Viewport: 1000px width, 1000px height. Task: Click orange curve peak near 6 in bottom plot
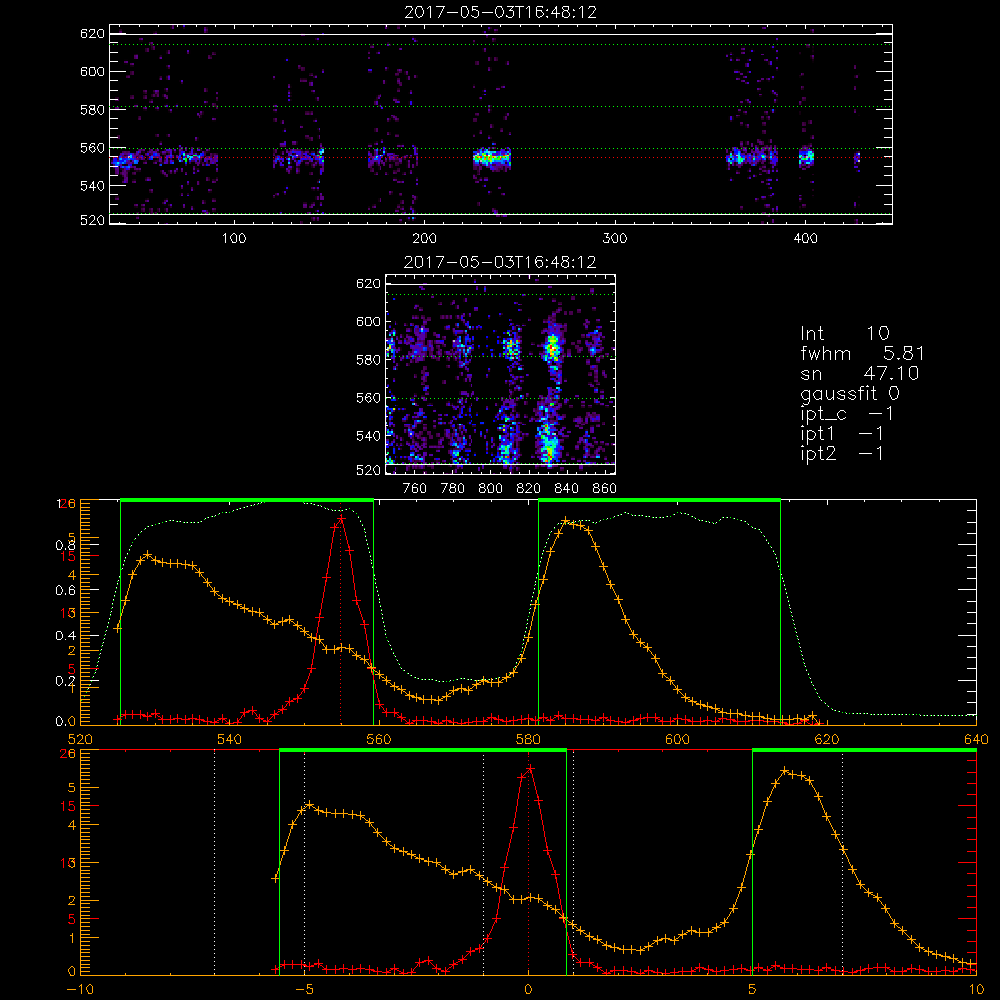click(785, 771)
